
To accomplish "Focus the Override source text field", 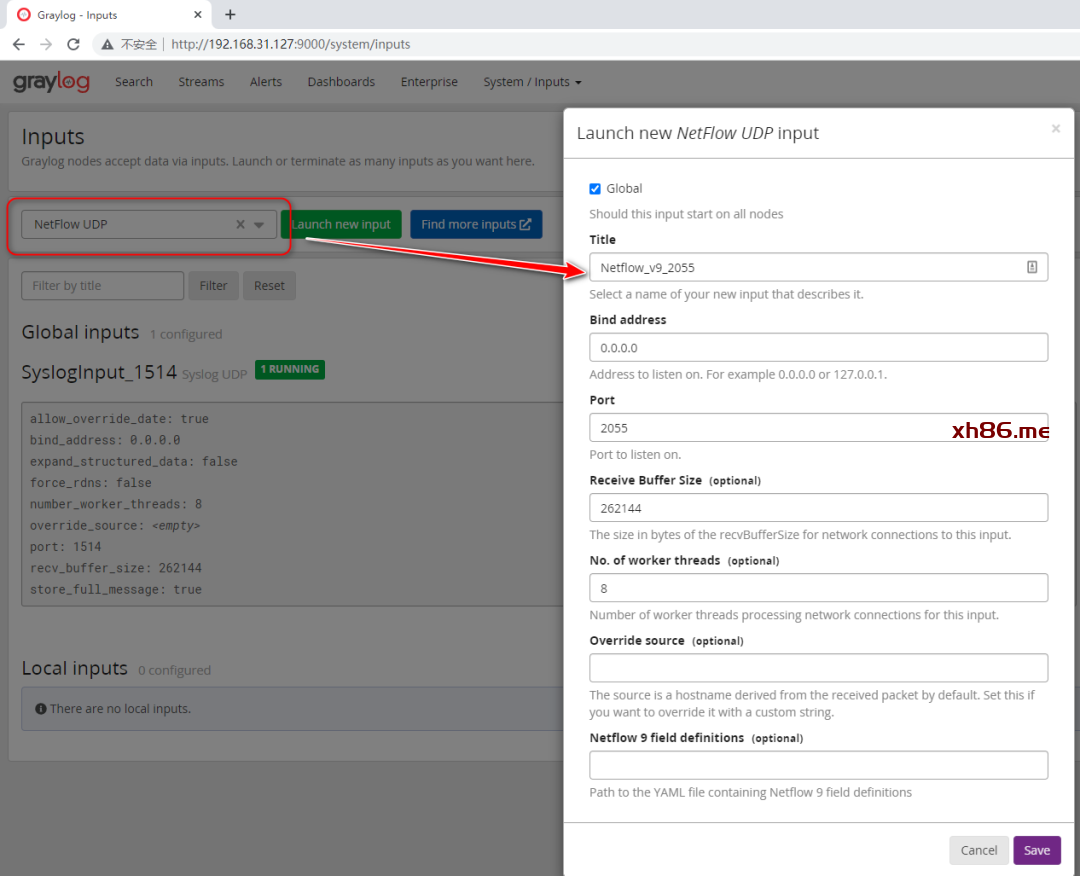I will click(x=818, y=668).
